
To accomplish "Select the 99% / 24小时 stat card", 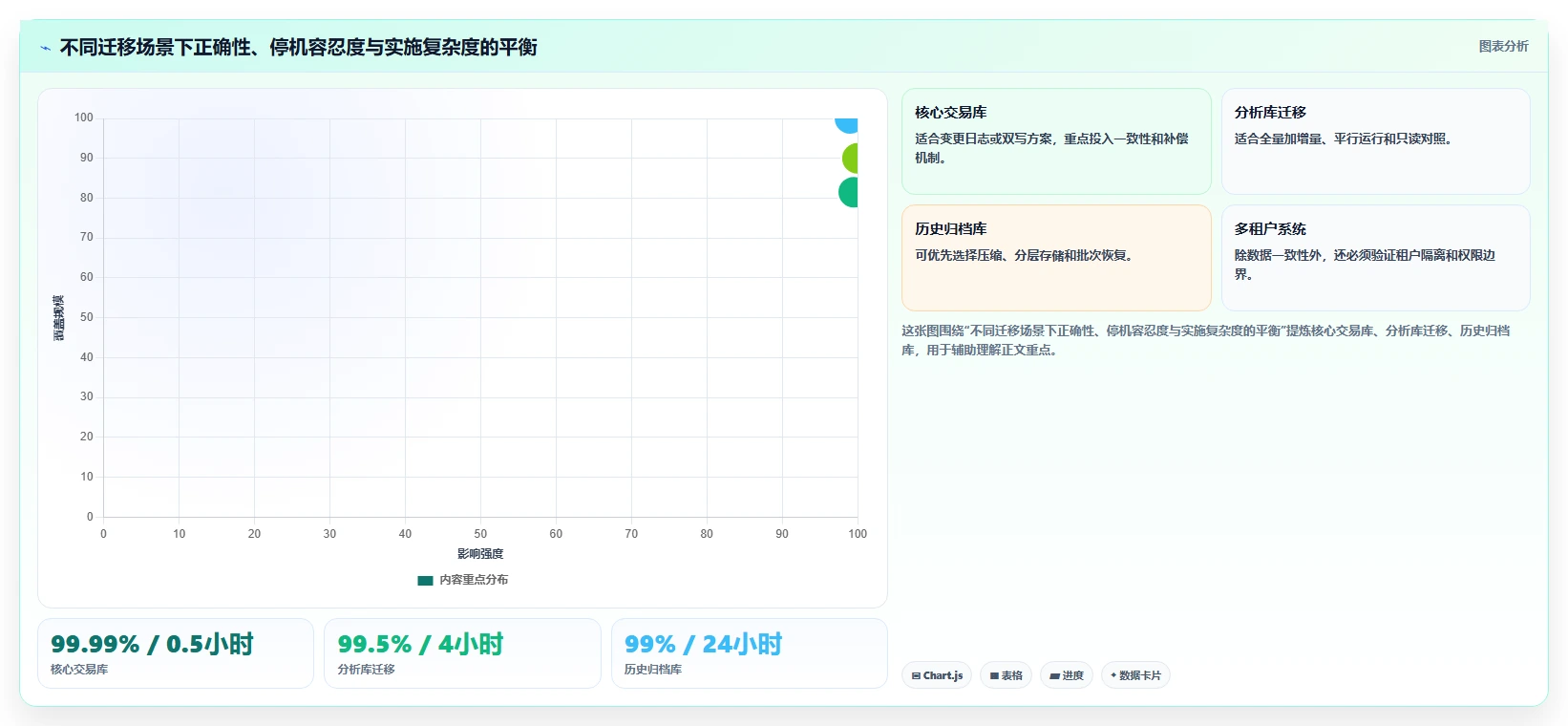I will tap(750, 653).
